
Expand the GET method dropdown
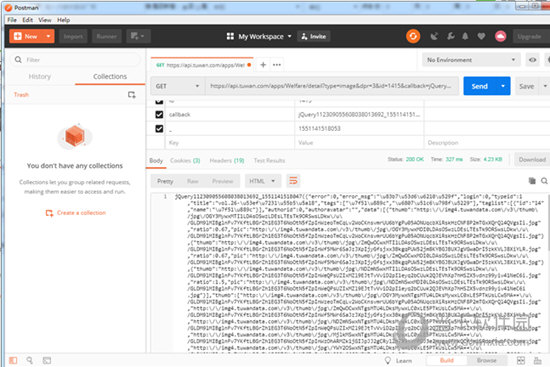(x=177, y=86)
